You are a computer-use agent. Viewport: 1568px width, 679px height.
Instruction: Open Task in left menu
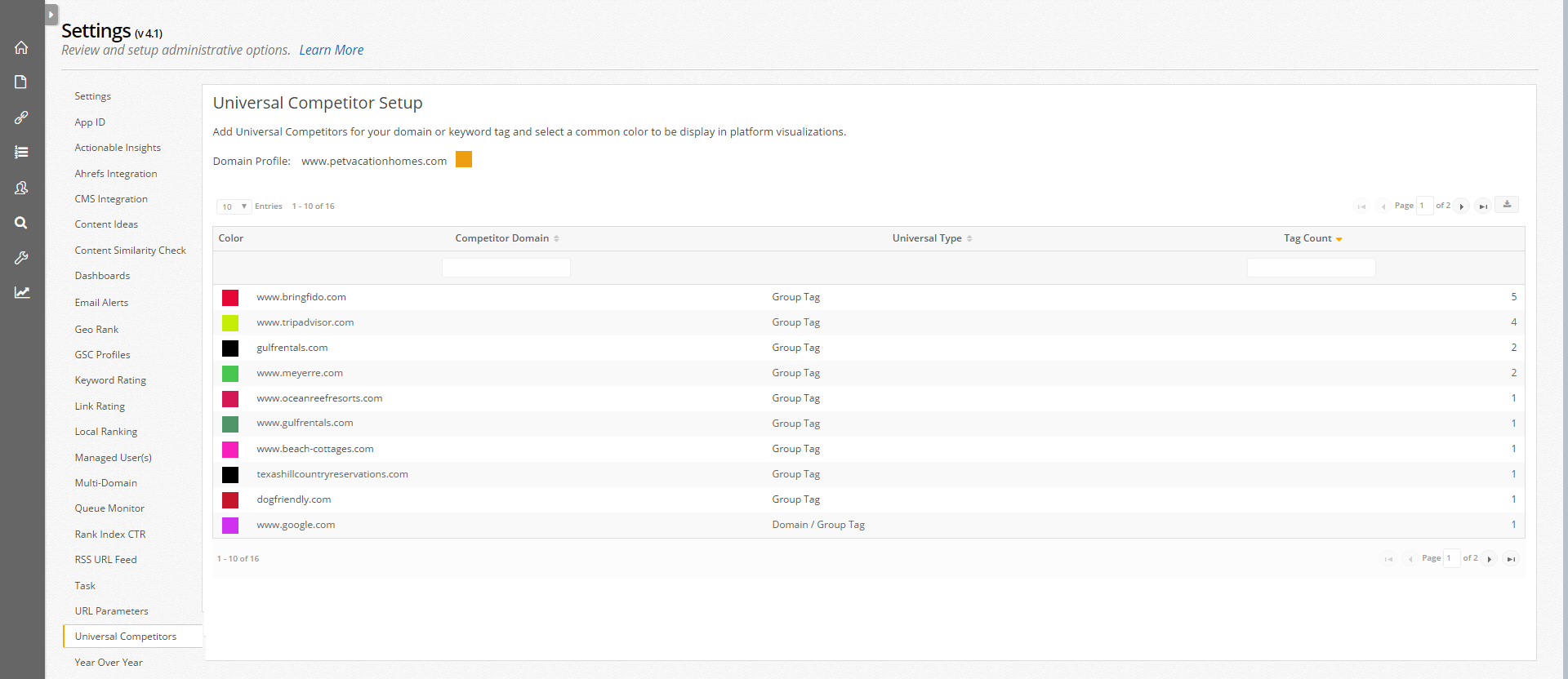coord(85,586)
